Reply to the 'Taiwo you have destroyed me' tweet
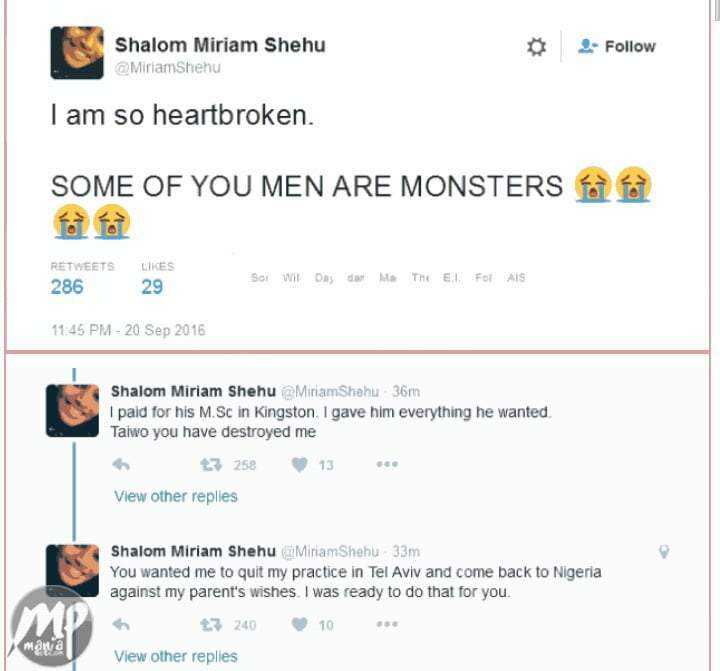The image size is (720, 671). [121, 465]
